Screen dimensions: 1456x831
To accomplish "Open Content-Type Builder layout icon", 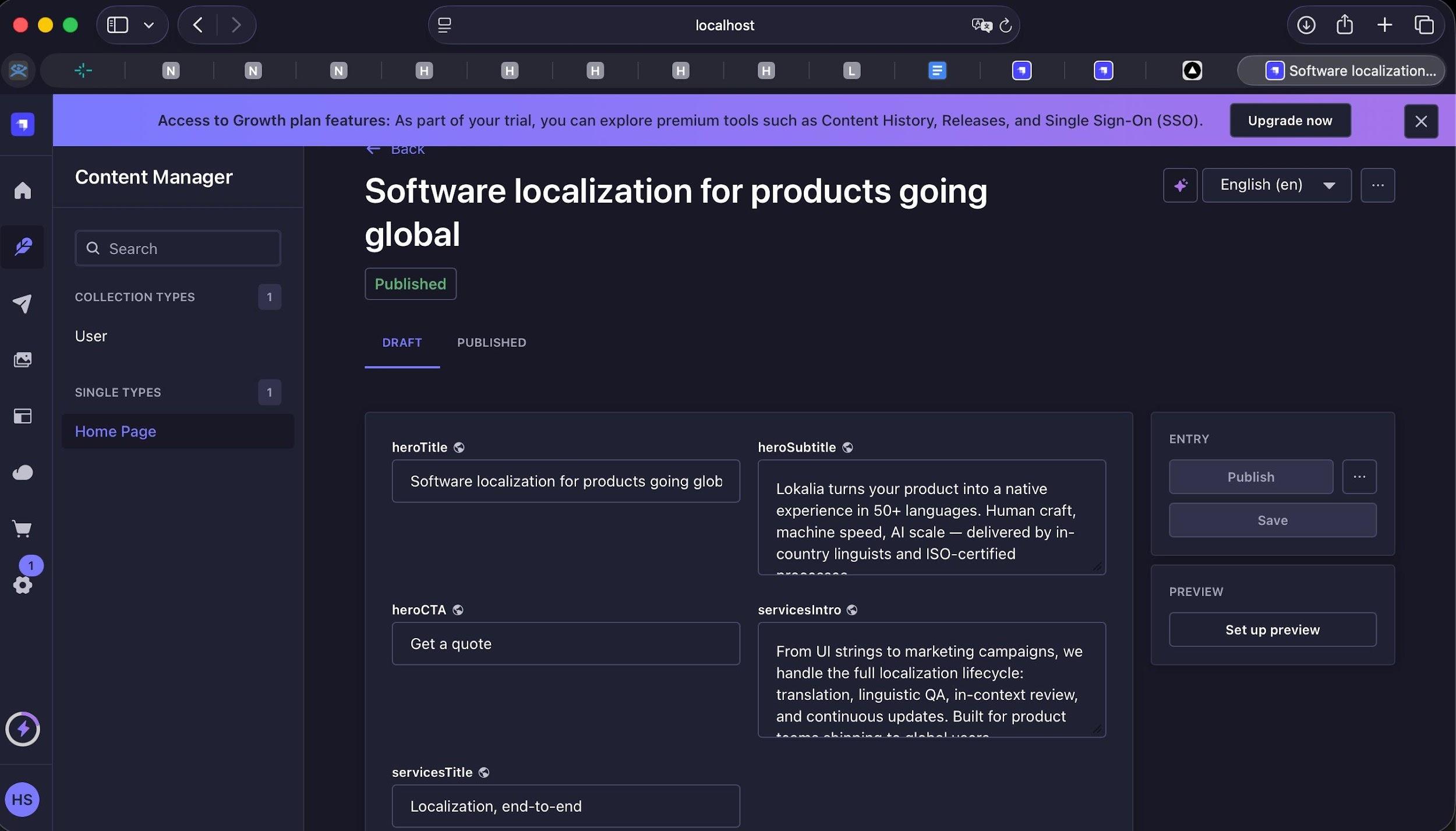I will (22, 416).
